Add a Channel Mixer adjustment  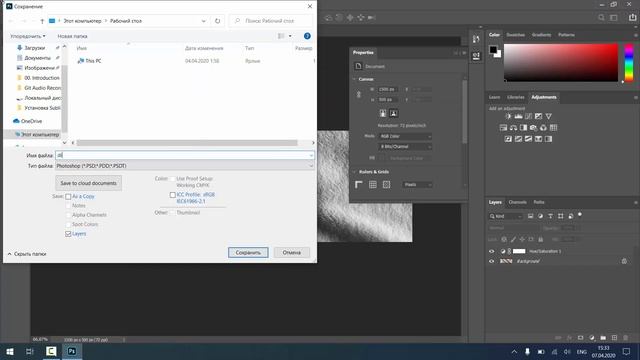pyautogui.click(x=543, y=128)
